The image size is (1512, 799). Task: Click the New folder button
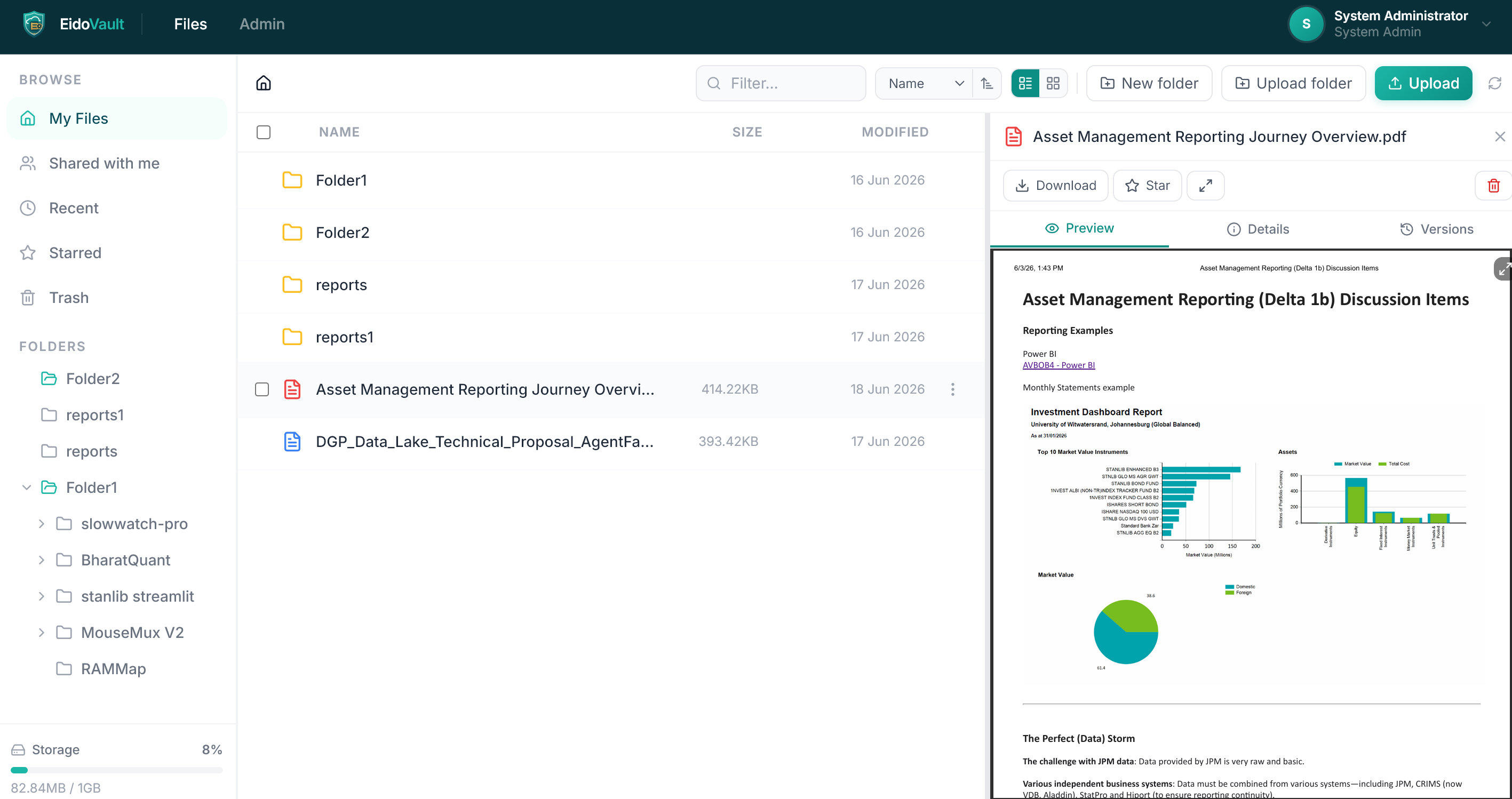point(1149,83)
